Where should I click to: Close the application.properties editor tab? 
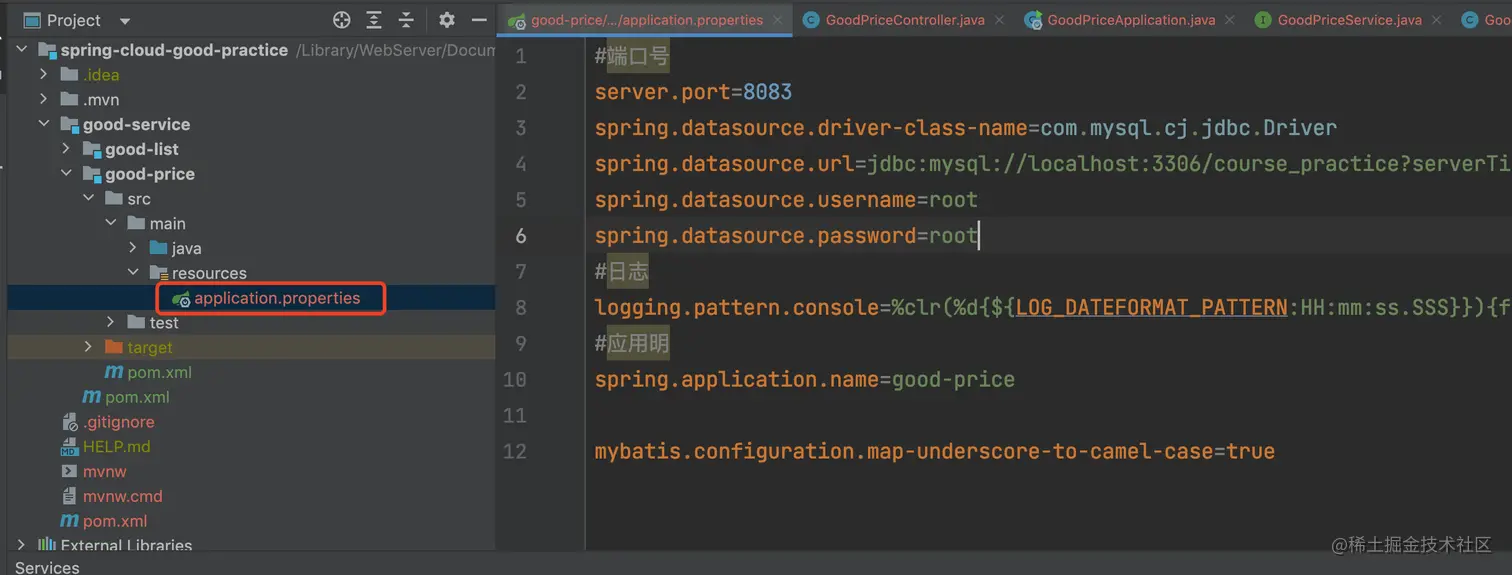pos(778,20)
